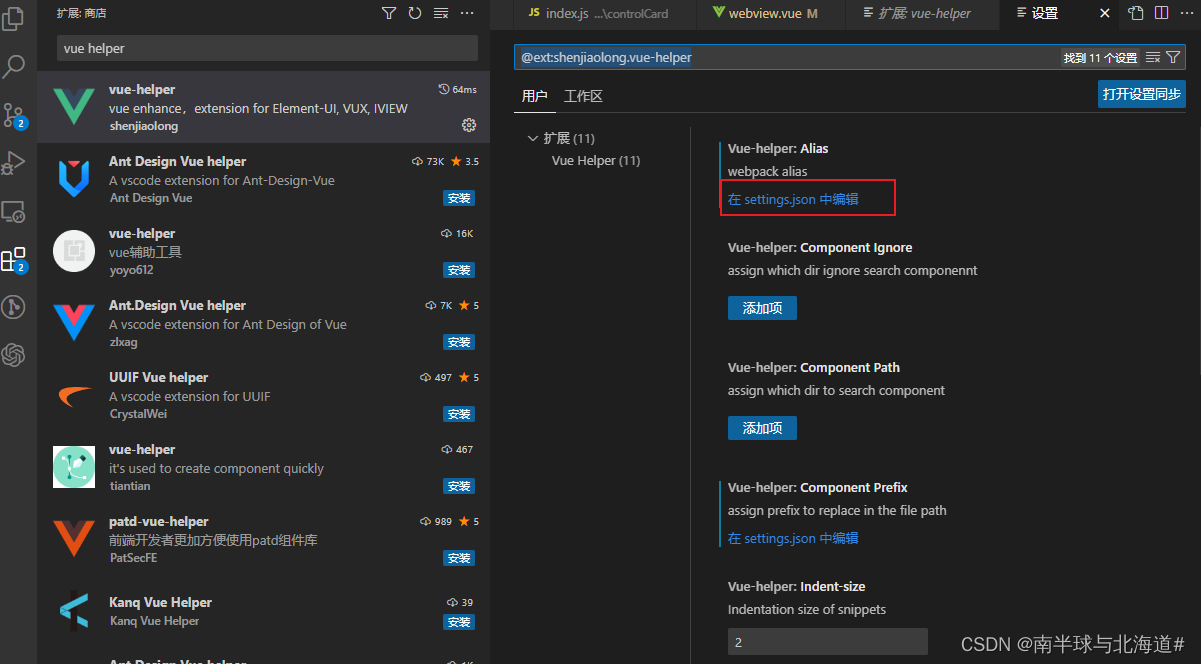This screenshot has width=1201, height=664.
Task: Edit the Indent-size value input field
Action: point(827,640)
